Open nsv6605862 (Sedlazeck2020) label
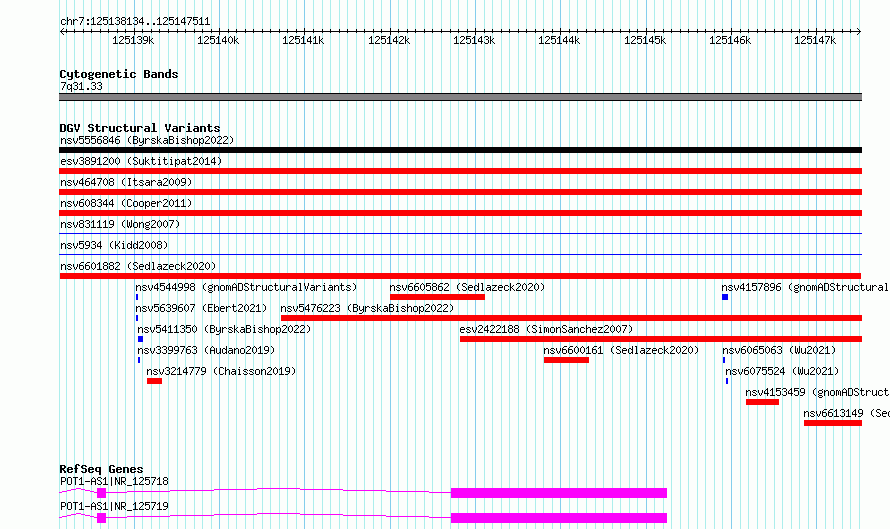This screenshot has width=890, height=529. click(467, 287)
